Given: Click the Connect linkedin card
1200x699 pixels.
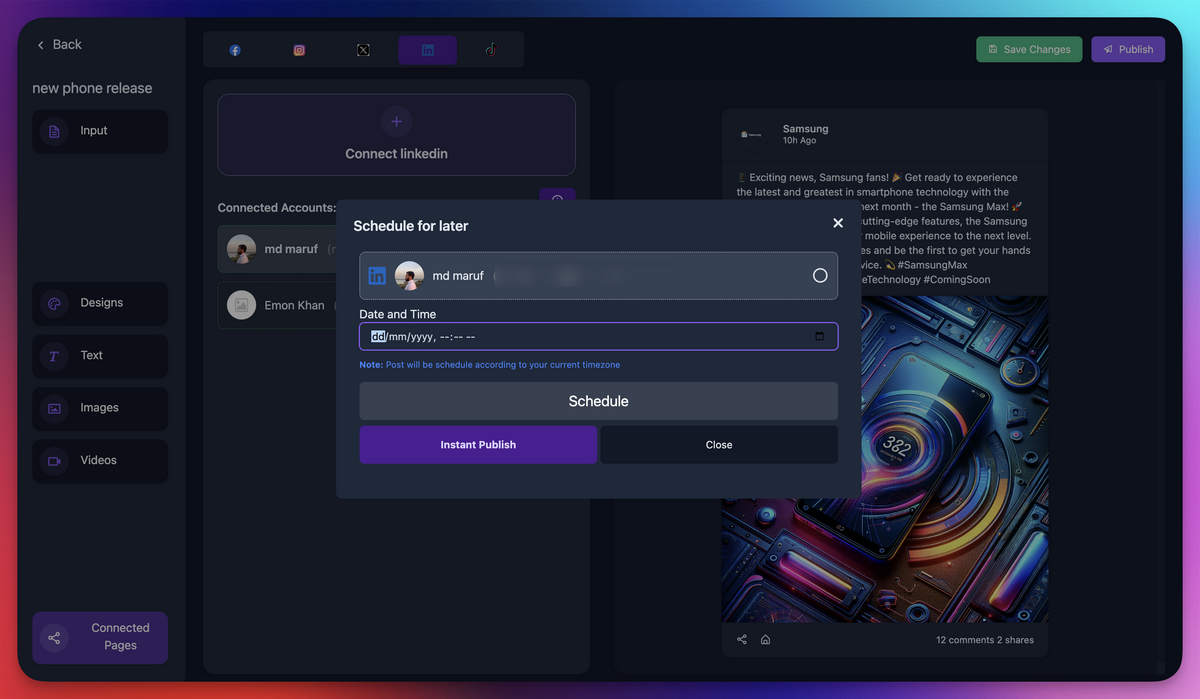Looking at the screenshot, I should [x=396, y=135].
